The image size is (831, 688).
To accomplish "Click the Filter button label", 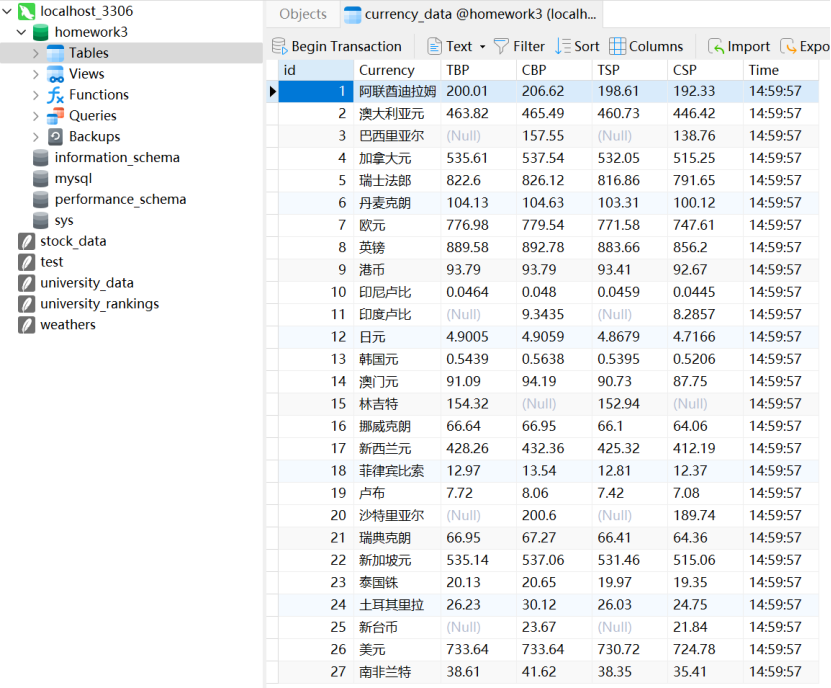I will tap(528, 47).
